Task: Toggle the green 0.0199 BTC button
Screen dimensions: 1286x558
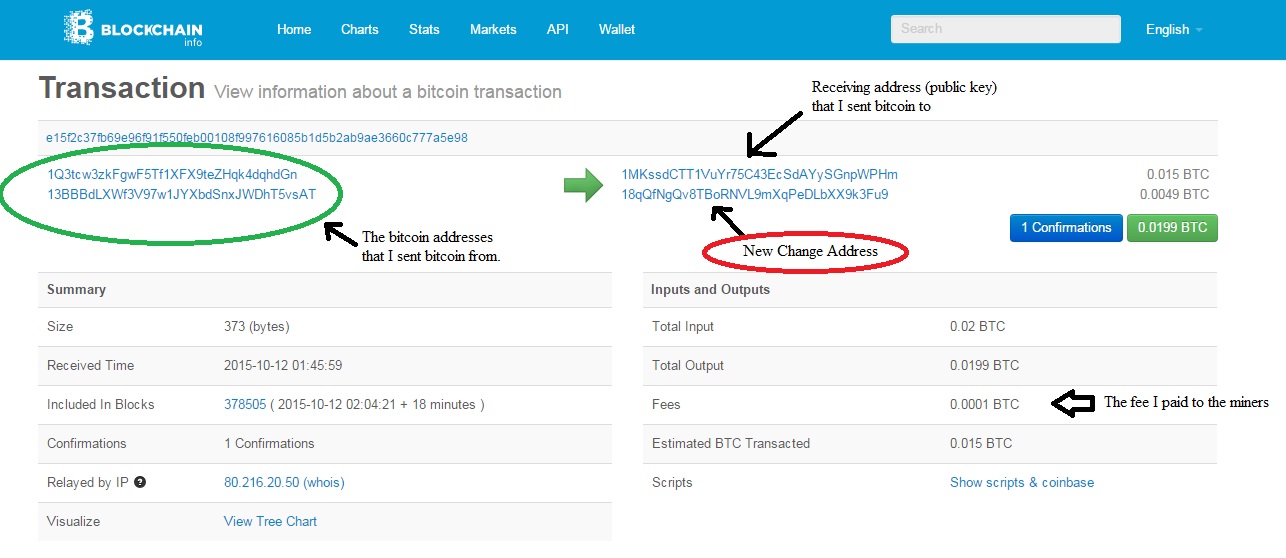Action: tap(1172, 227)
